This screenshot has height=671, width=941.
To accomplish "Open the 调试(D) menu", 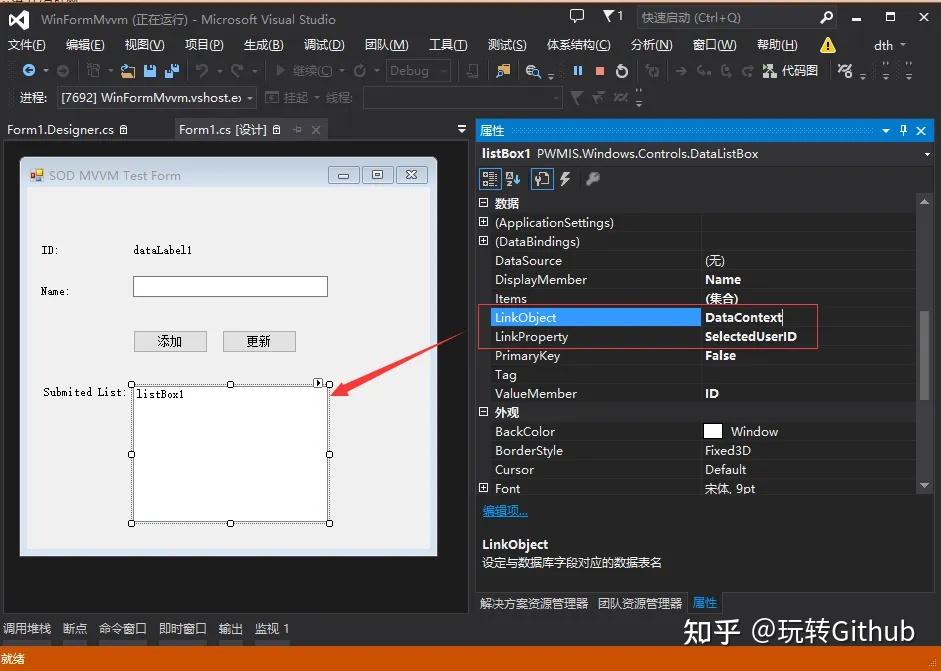I will [x=324, y=45].
